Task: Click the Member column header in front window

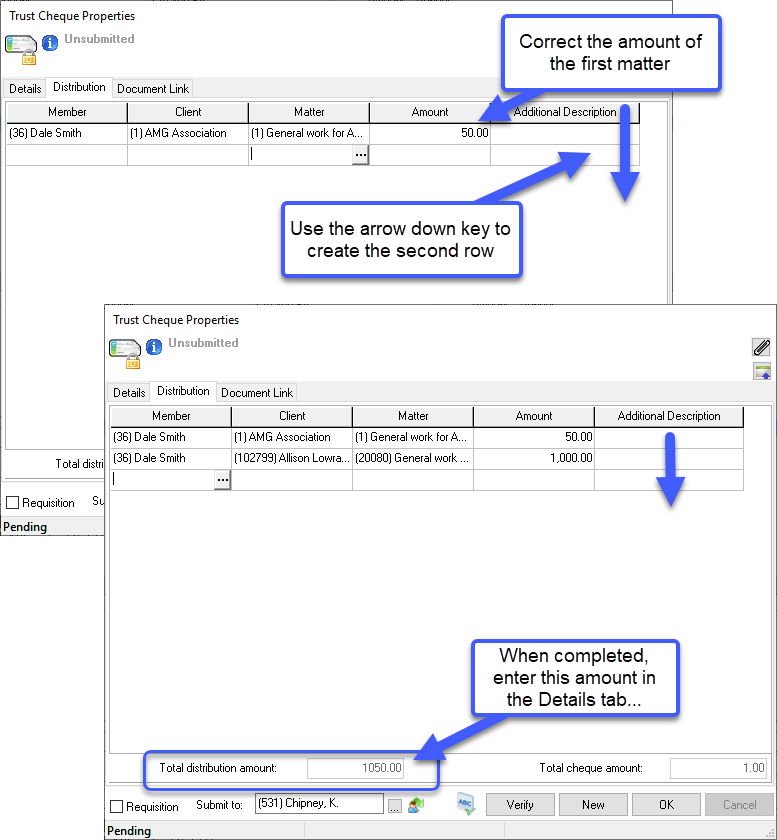Action: pyautogui.click(x=171, y=416)
